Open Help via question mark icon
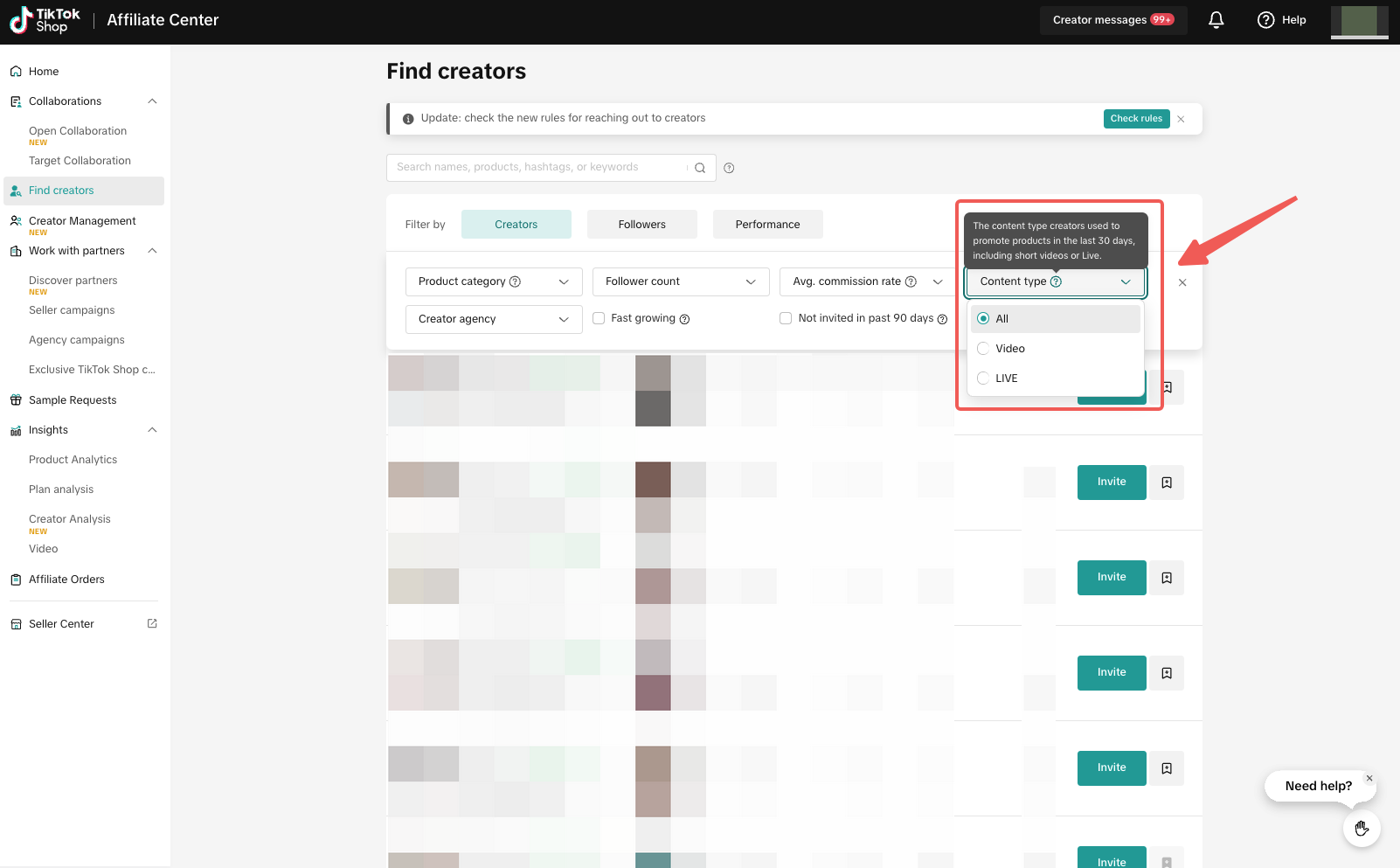The height and width of the screenshot is (868, 1400). pos(1265,20)
